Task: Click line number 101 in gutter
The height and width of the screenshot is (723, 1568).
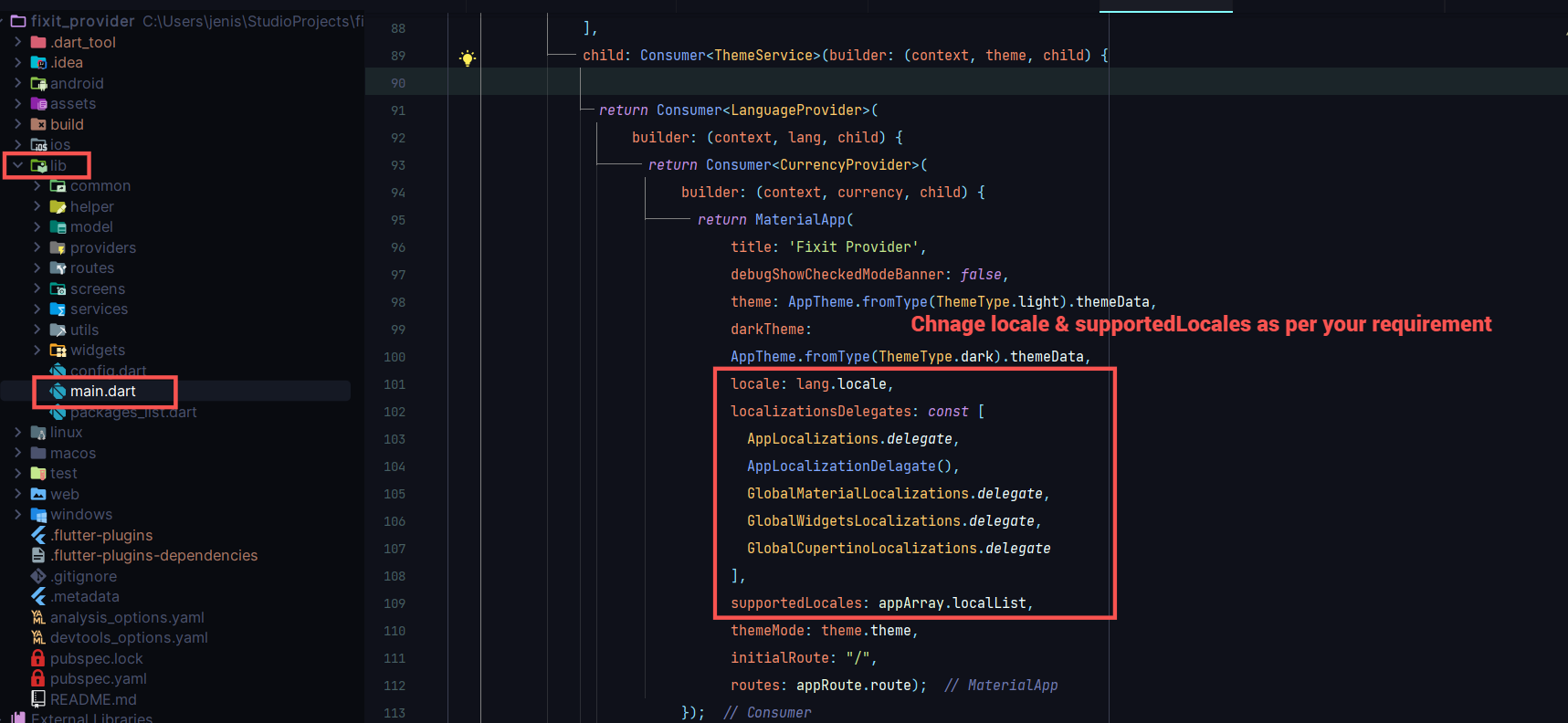Action: [x=395, y=384]
